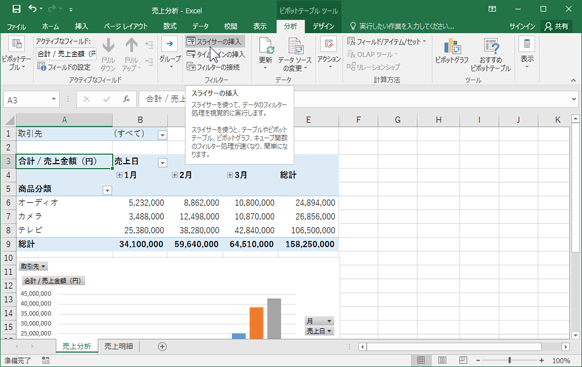Open the Show (表示) button
This screenshot has width=582, height=367.
click(527, 53)
